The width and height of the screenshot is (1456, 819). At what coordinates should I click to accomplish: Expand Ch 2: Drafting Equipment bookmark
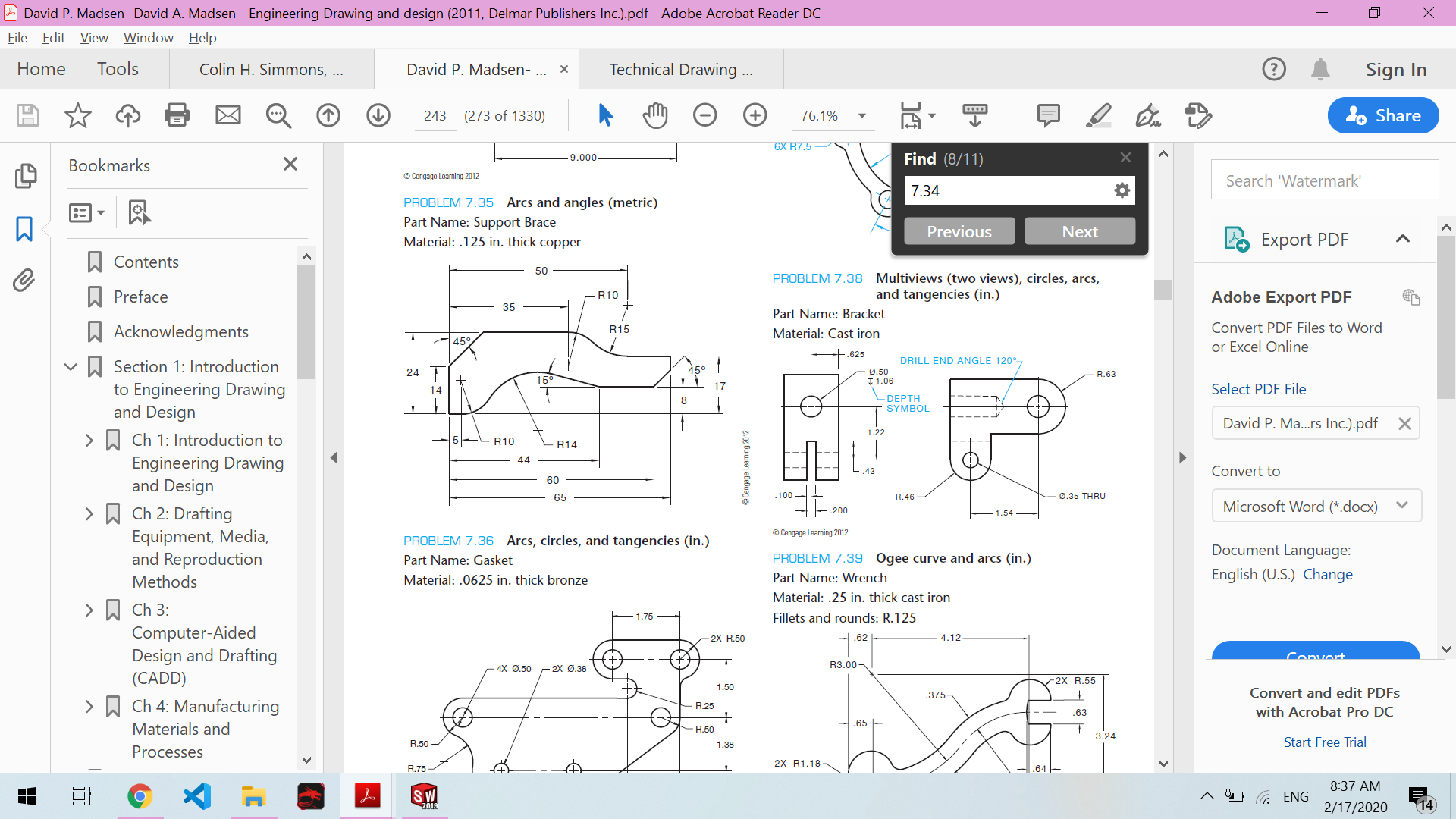[x=89, y=514]
